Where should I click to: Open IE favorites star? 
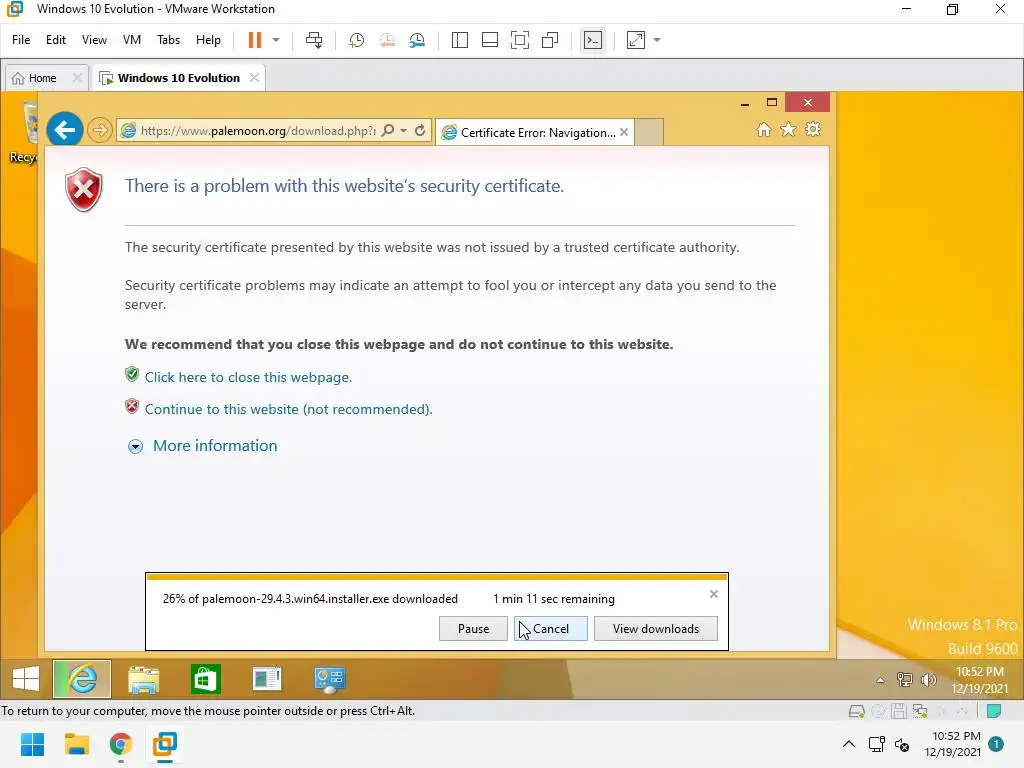click(x=788, y=129)
